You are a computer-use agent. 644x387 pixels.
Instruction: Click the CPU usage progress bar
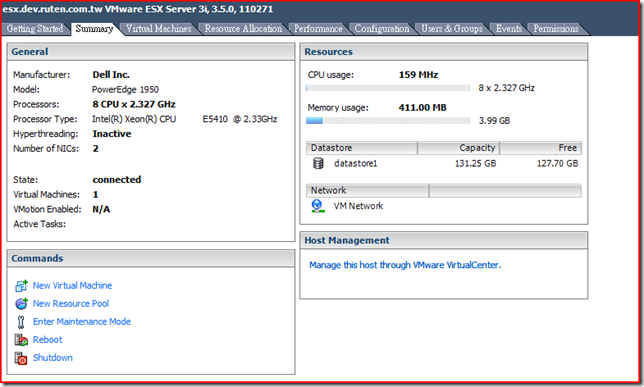tap(388, 88)
